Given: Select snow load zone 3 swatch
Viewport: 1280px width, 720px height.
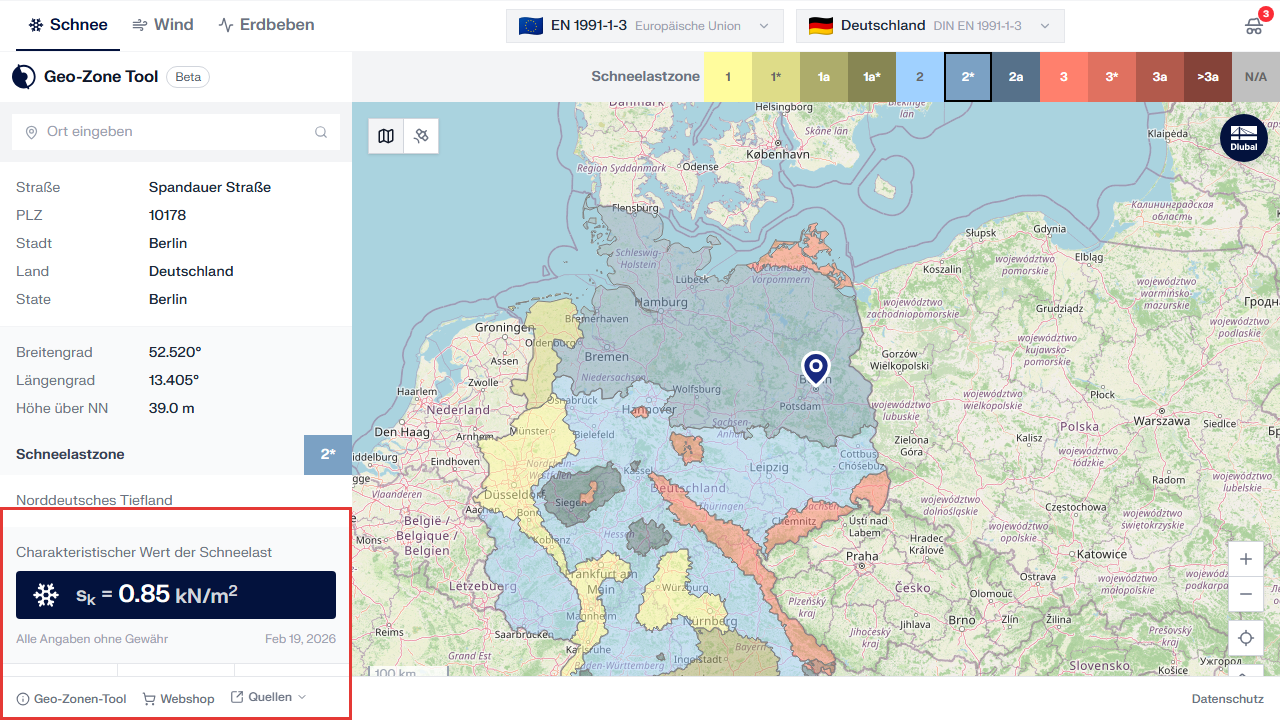Looking at the screenshot, I should coord(1063,77).
